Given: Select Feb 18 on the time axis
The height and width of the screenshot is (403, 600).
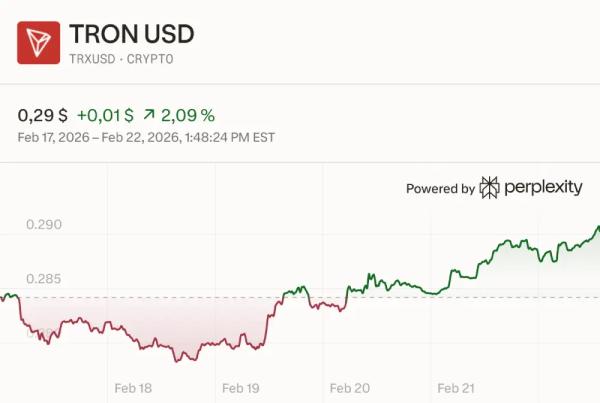Looking at the screenshot, I should (x=134, y=388).
